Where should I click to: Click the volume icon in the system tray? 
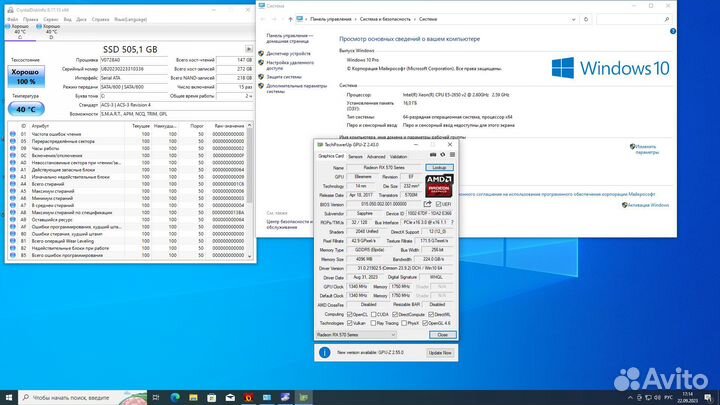(x=657, y=398)
